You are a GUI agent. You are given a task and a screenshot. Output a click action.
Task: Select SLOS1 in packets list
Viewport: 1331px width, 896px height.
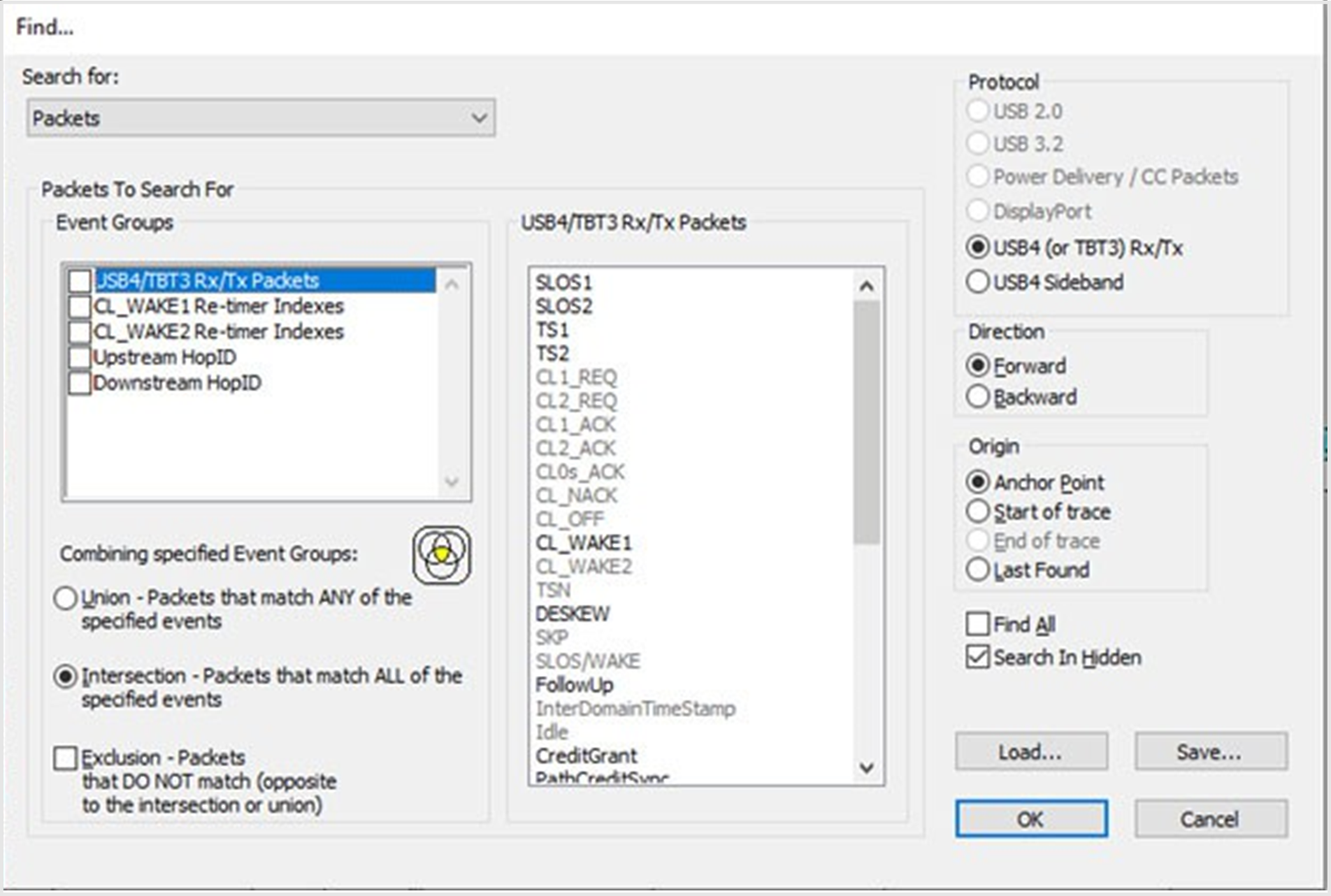tap(563, 282)
